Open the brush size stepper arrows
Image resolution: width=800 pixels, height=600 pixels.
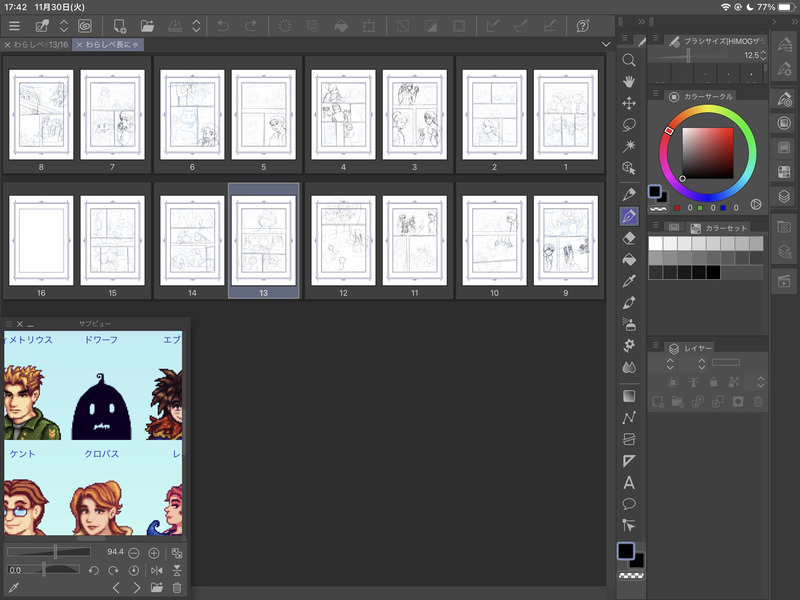point(763,56)
